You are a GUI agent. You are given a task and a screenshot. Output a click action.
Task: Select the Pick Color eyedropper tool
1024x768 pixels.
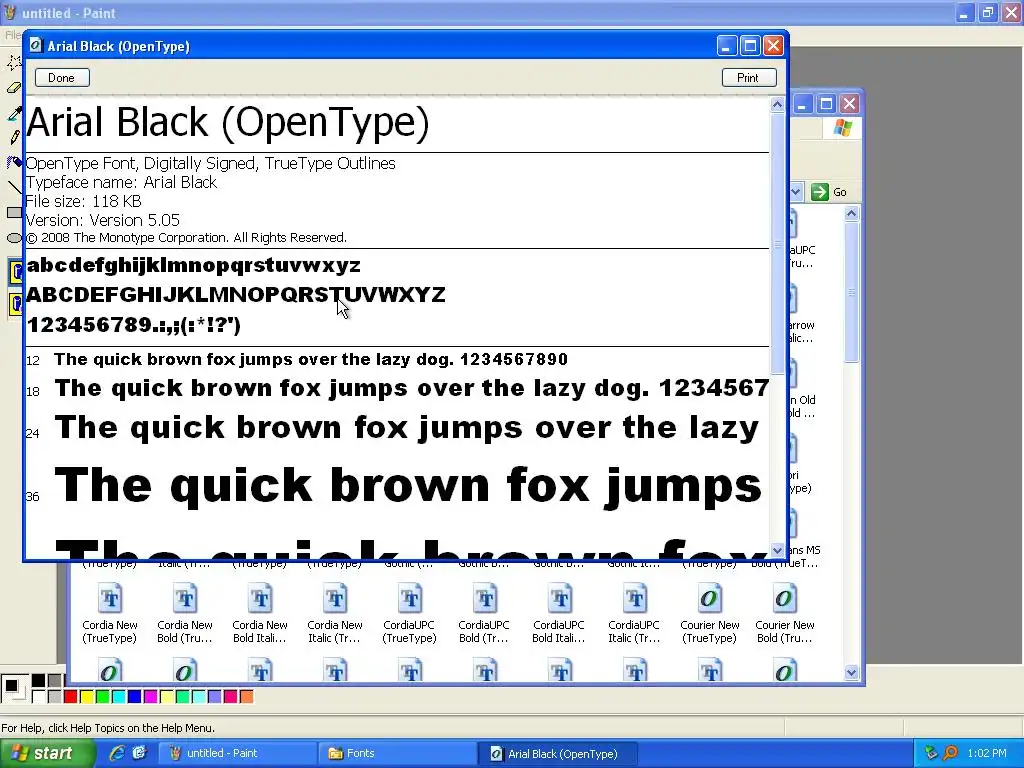13,112
